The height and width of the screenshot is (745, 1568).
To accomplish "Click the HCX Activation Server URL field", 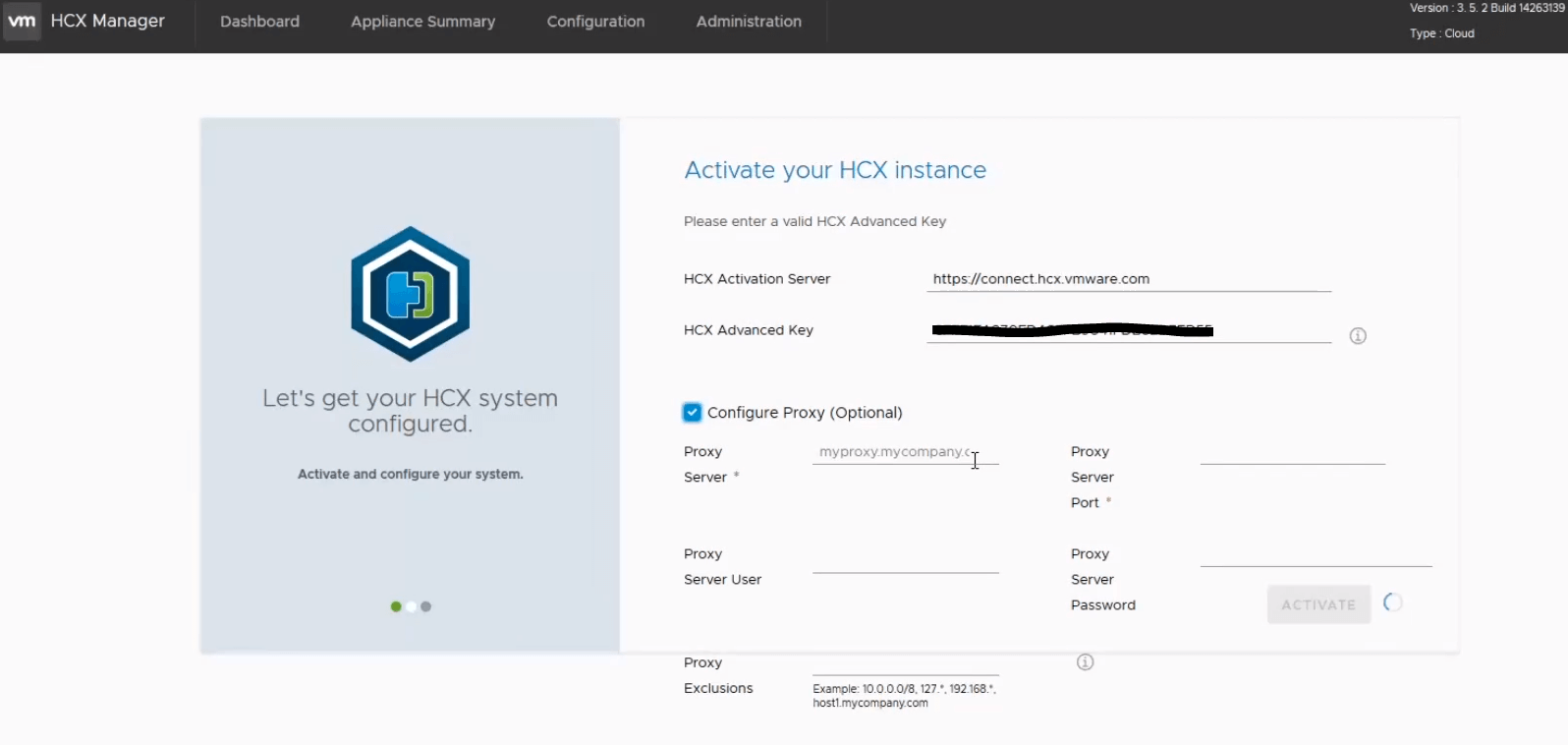I will (1128, 279).
